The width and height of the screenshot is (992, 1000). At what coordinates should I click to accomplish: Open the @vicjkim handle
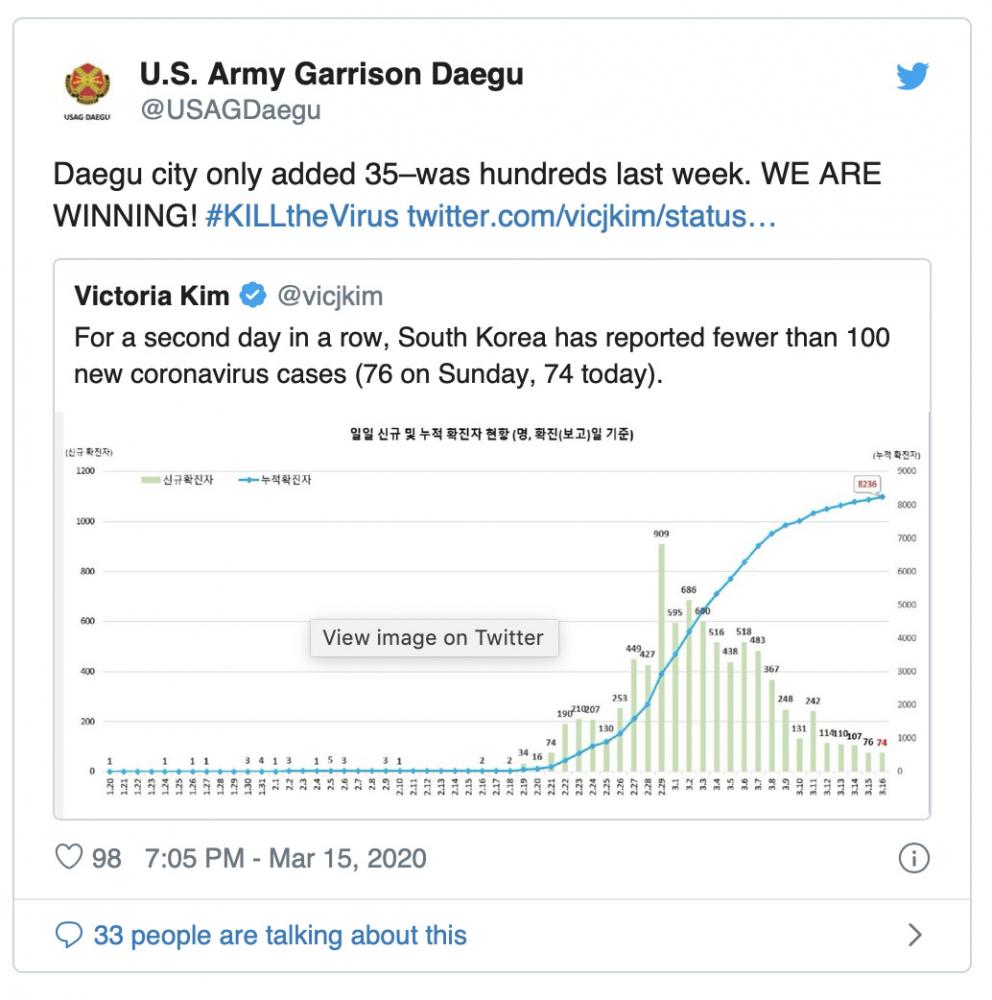(x=330, y=296)
